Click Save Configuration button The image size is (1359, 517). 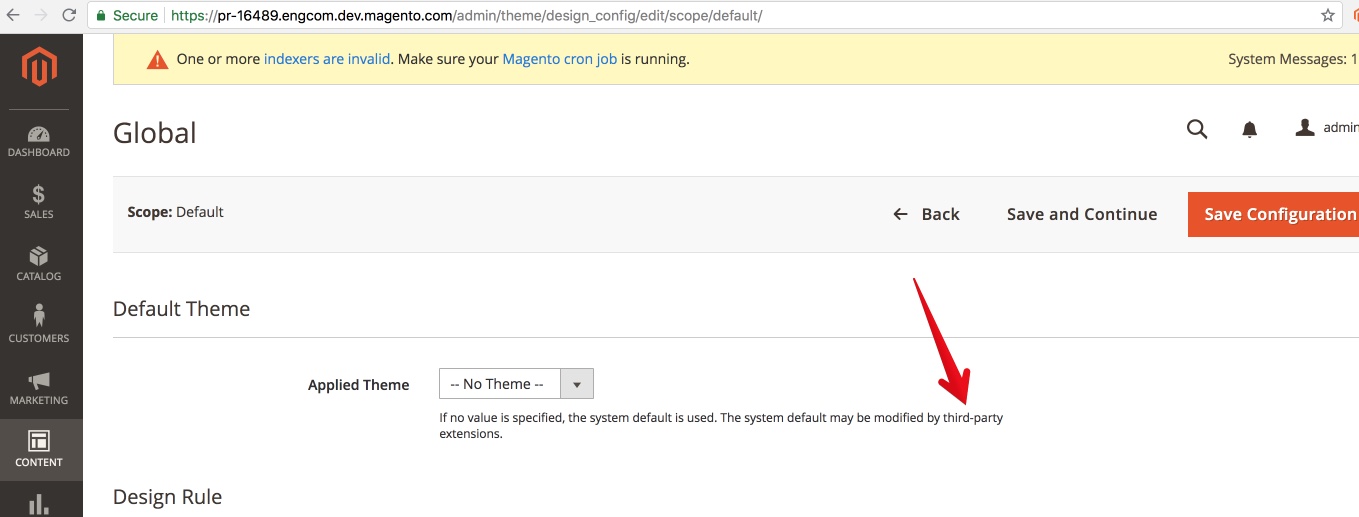point(1273,214)
